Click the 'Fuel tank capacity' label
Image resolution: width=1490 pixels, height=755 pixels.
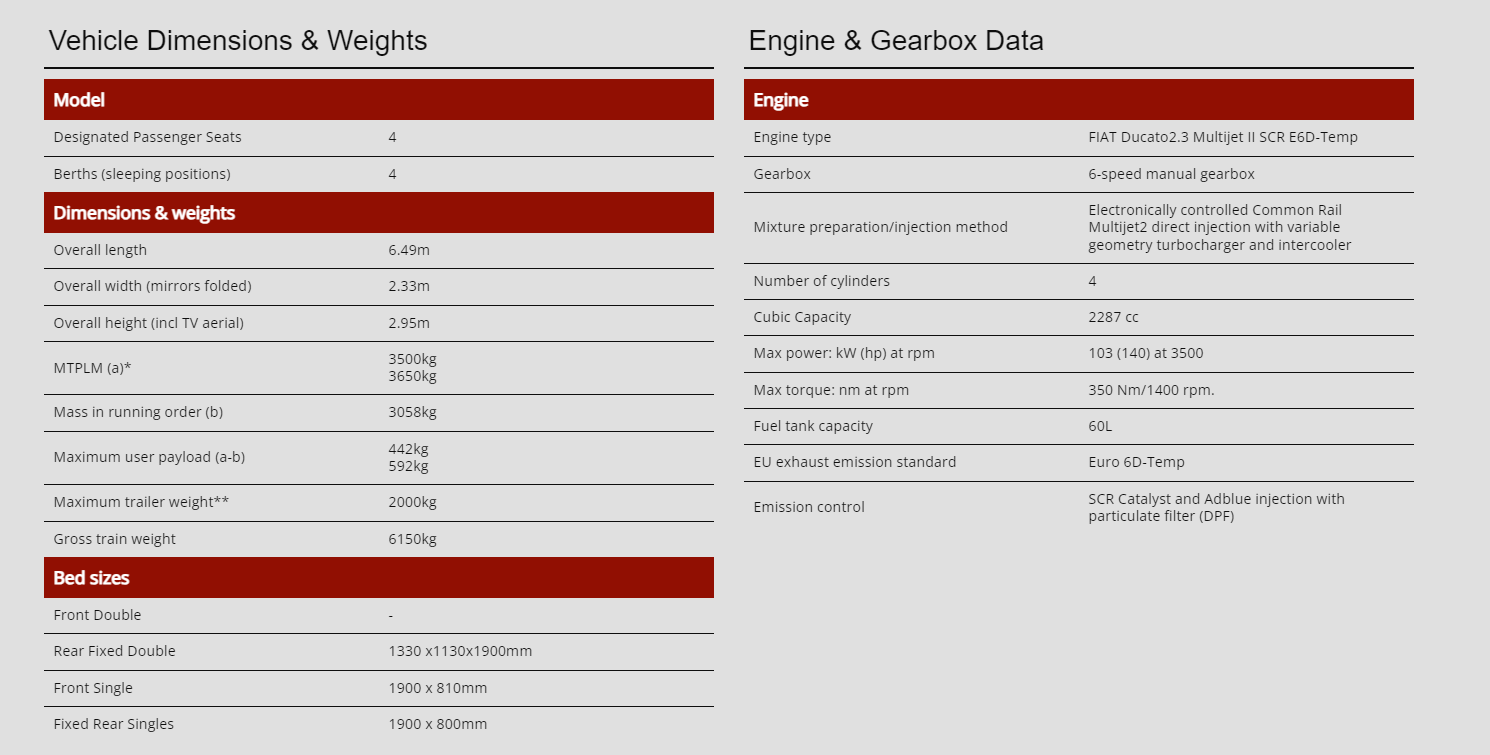point(813,426)
